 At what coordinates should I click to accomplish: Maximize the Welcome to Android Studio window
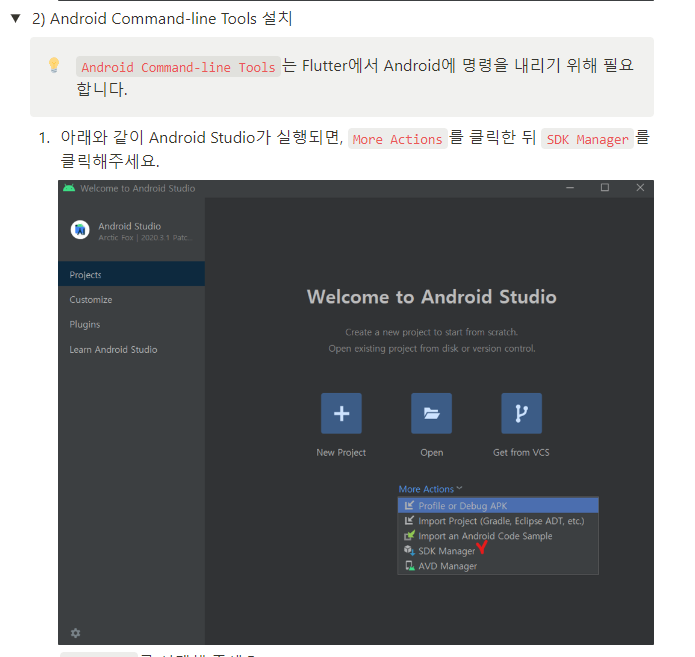point(605,188)
